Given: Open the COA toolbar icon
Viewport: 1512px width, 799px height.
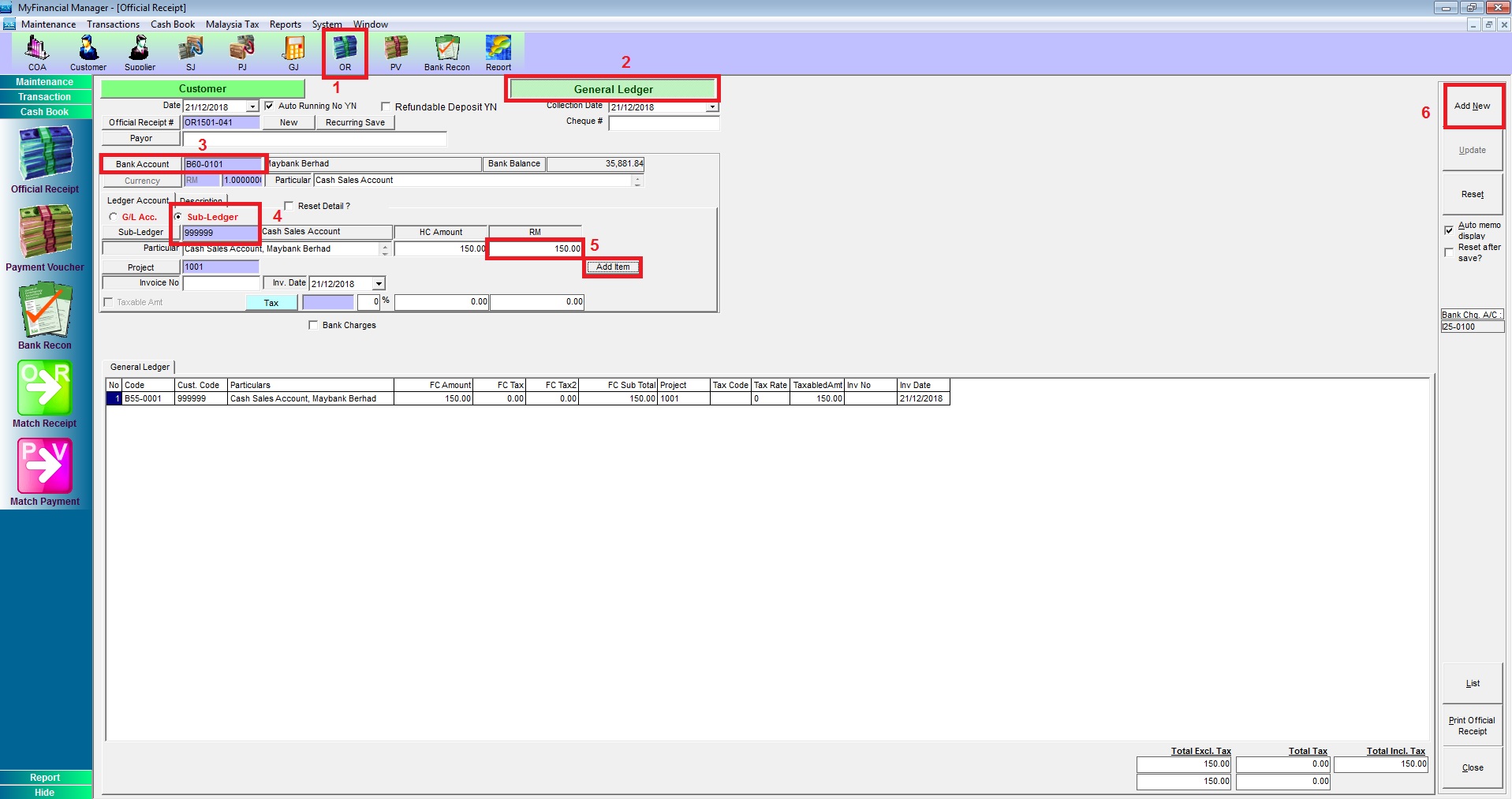Looking at the screenshot, I should coord(37,51).
